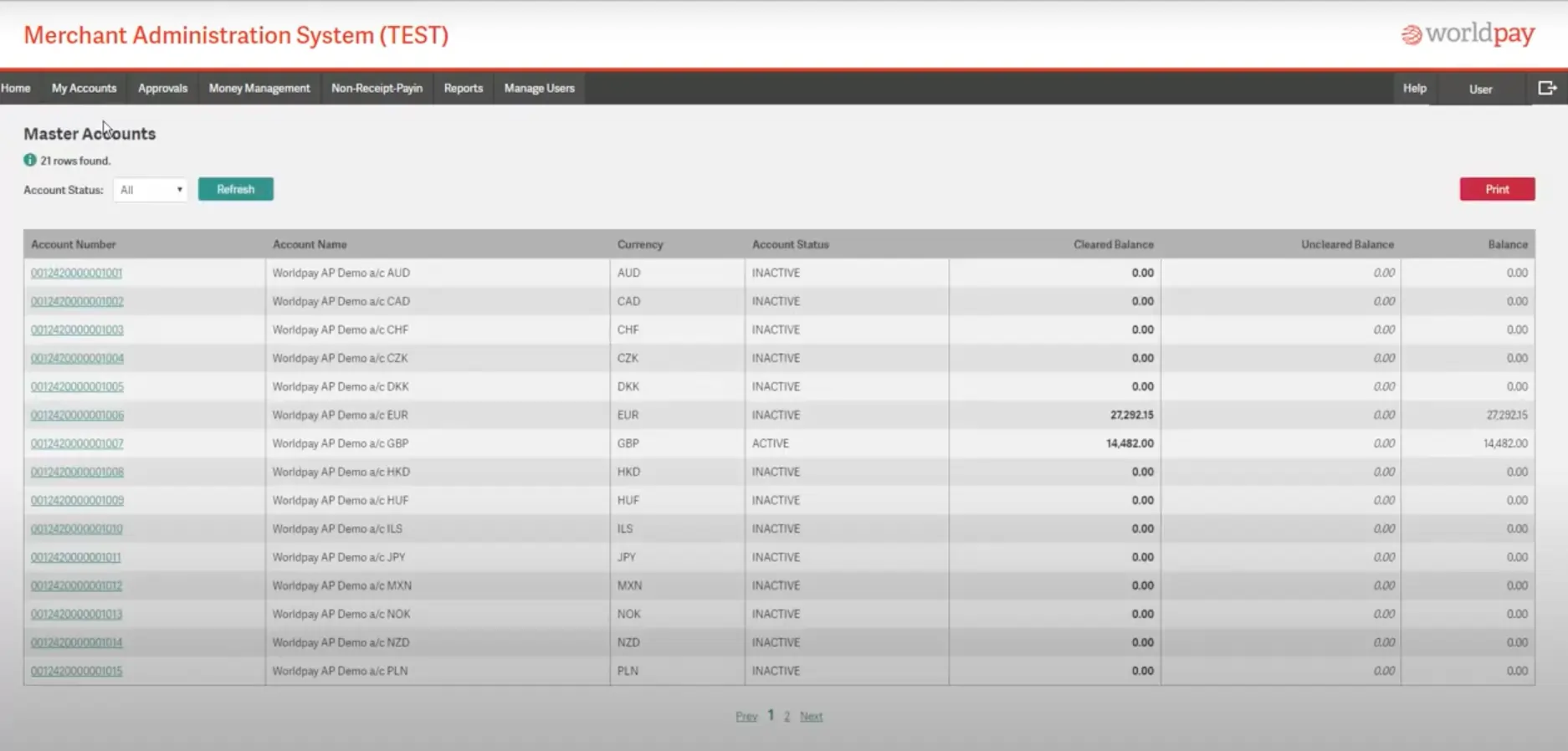Open the Home menu

16,88
